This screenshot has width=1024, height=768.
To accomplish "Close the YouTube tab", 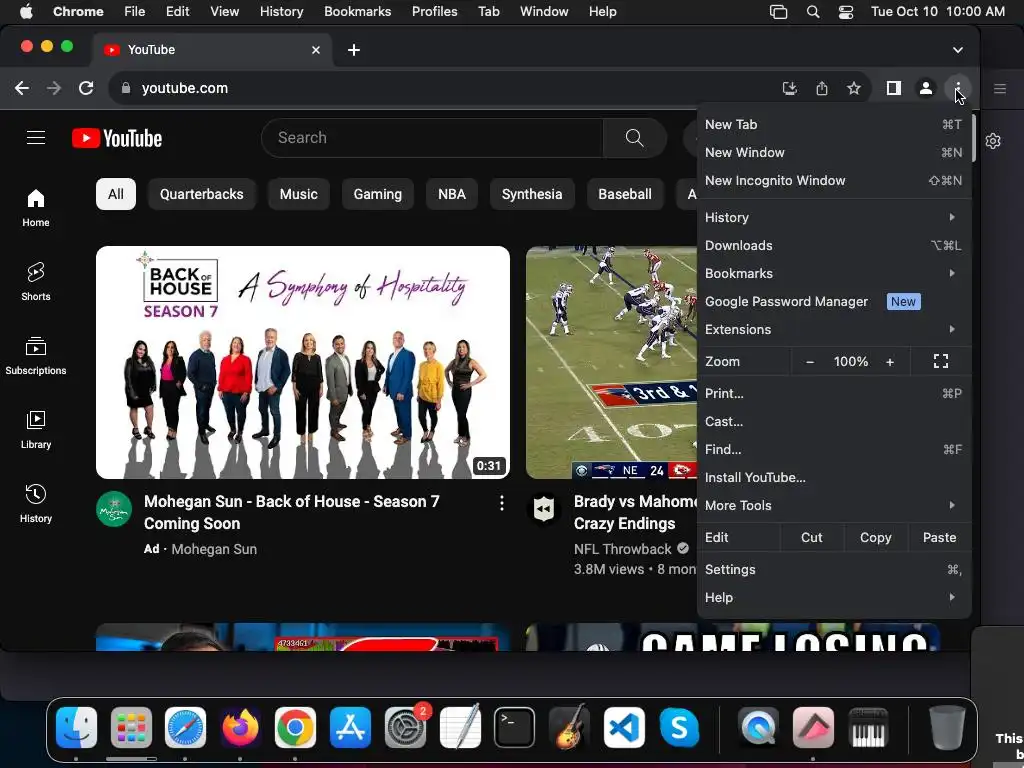I will pos(316,50).
